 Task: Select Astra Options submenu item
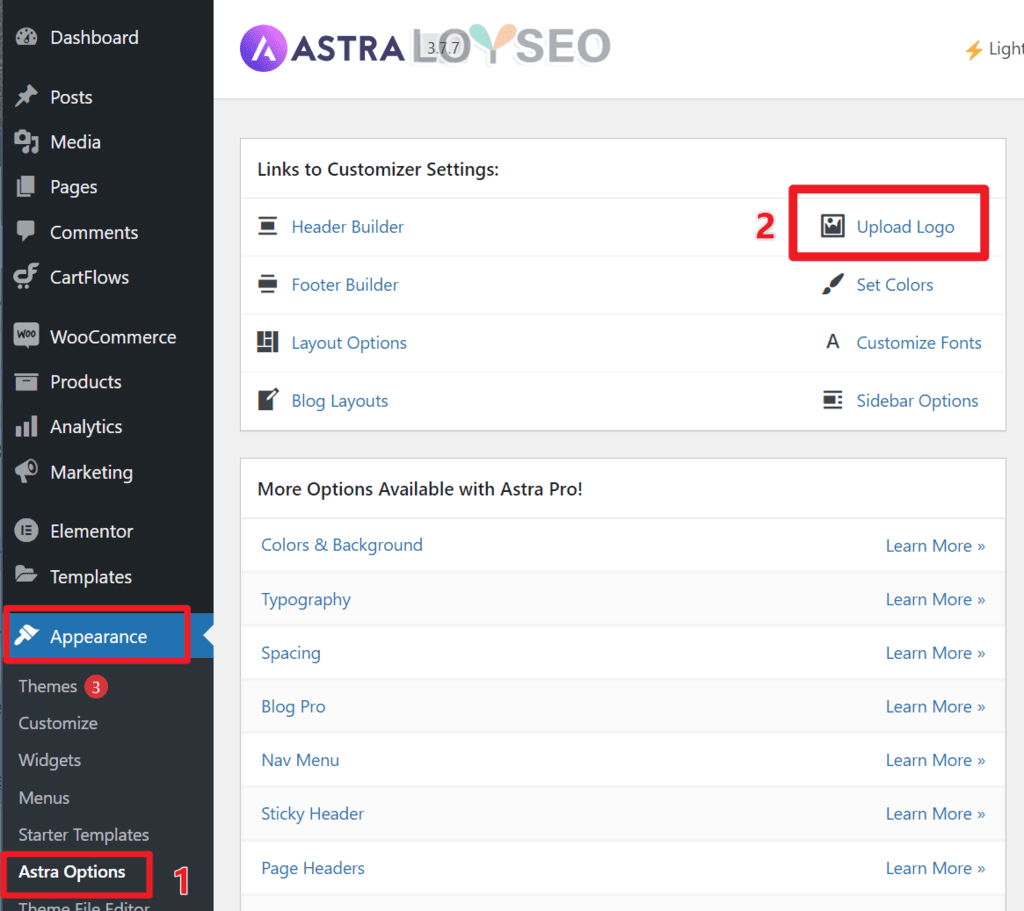tap(72, 872)
